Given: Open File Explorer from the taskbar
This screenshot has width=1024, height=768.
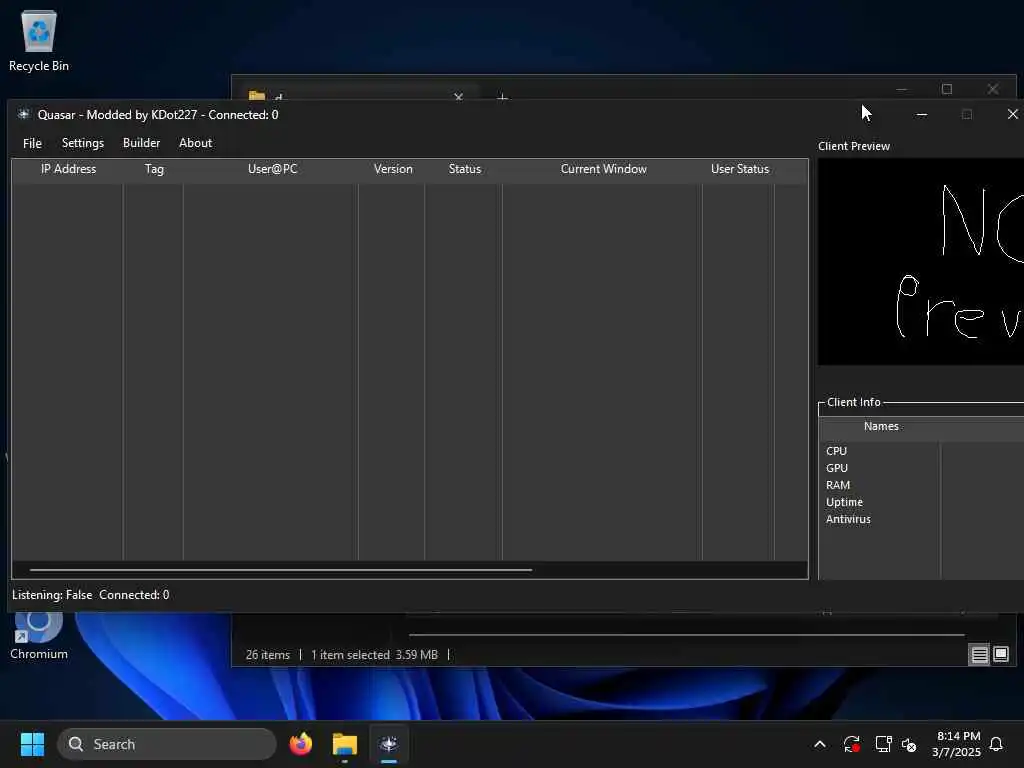Looking at the screenshot, I should point(344,744).
